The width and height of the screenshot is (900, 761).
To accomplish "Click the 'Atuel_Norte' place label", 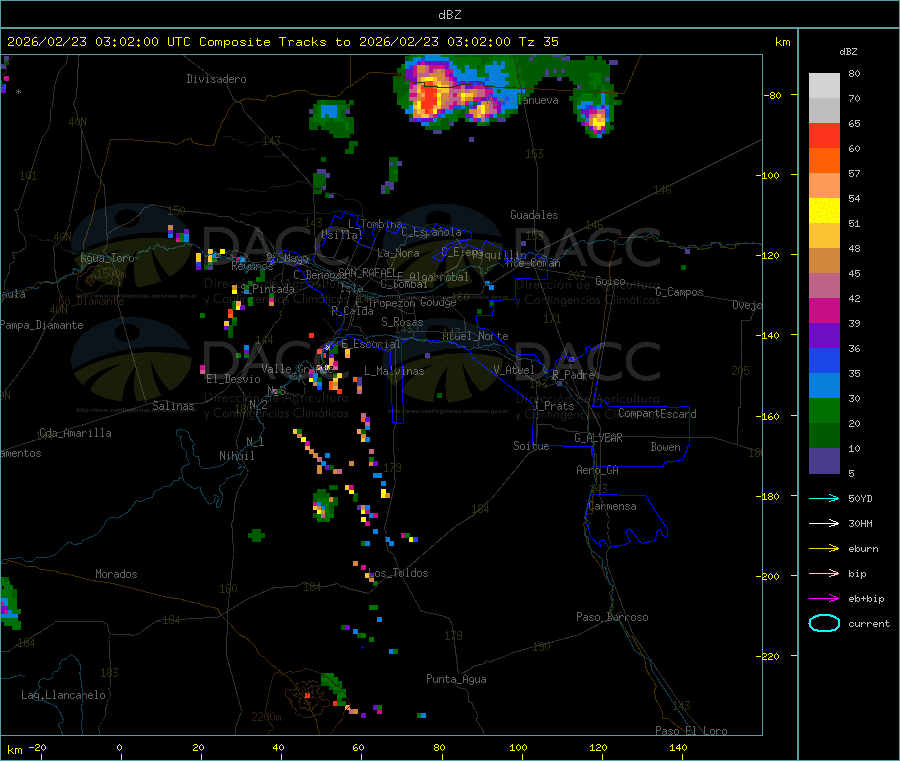I will (x=475, y=336).
